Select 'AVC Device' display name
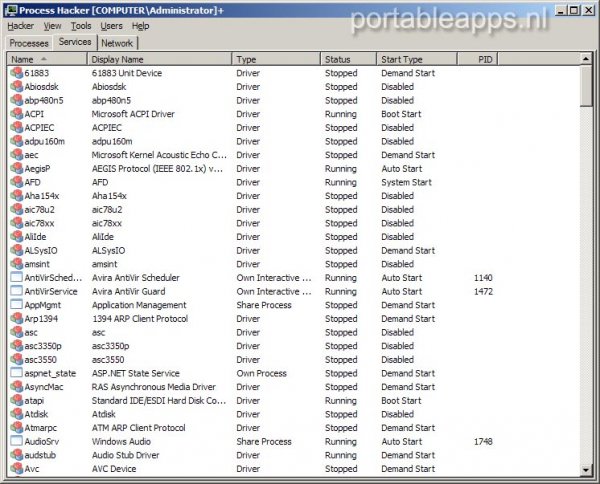Screen dimensions: 600x484 pos(114,469)
